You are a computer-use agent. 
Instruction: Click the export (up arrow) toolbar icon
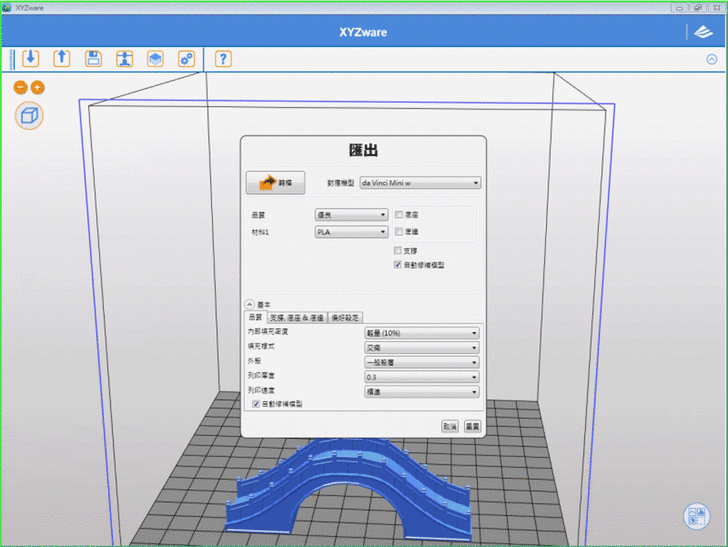click(61, 58)
